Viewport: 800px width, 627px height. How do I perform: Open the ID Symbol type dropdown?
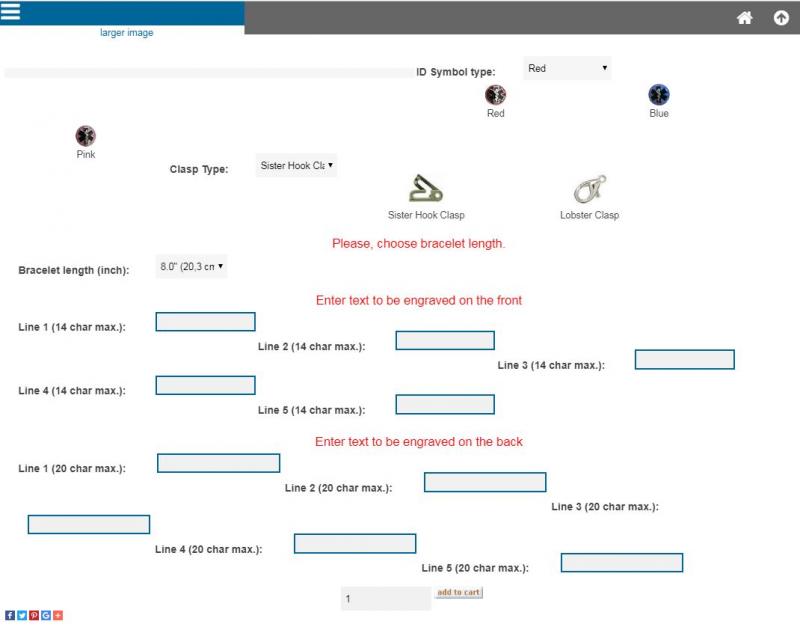click(x=567, y=68)
